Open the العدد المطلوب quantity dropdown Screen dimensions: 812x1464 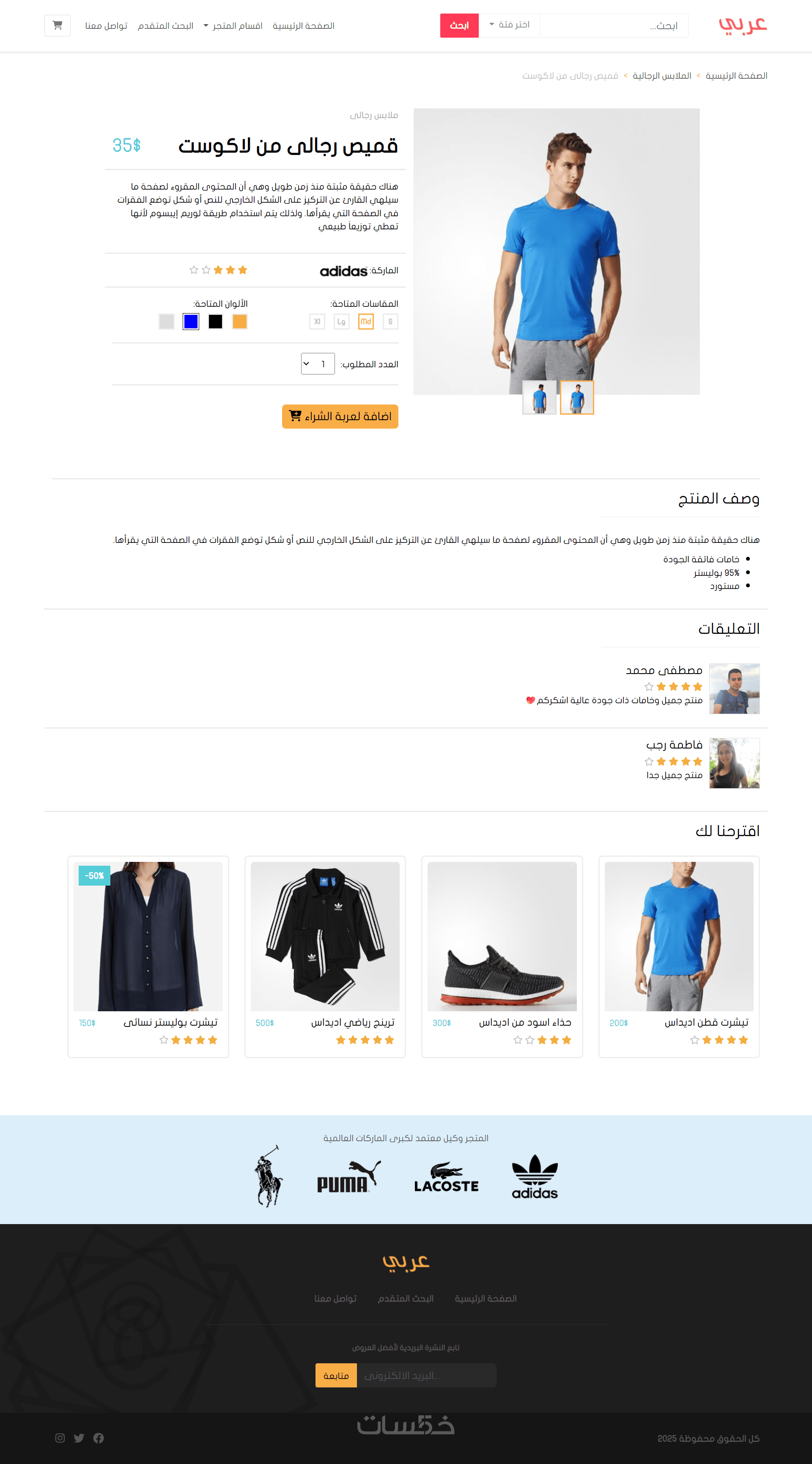(x=318, y=364)
